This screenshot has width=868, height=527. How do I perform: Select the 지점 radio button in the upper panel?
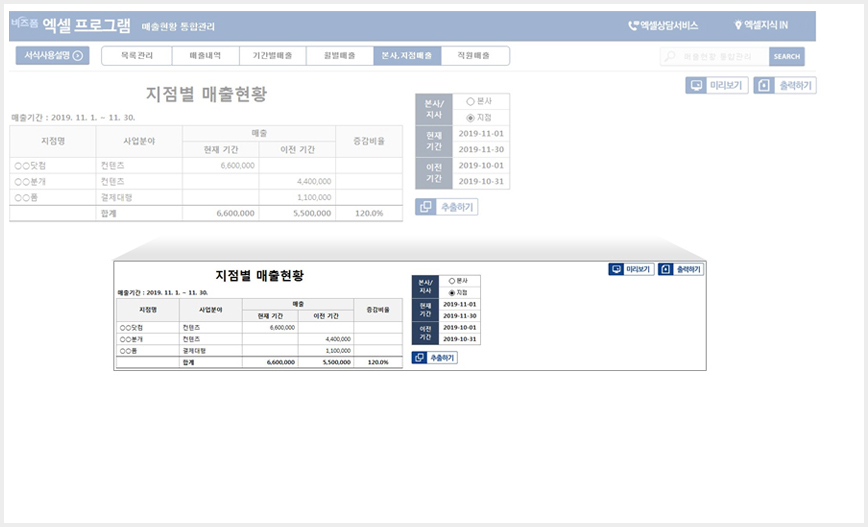(x=471, y=117)
